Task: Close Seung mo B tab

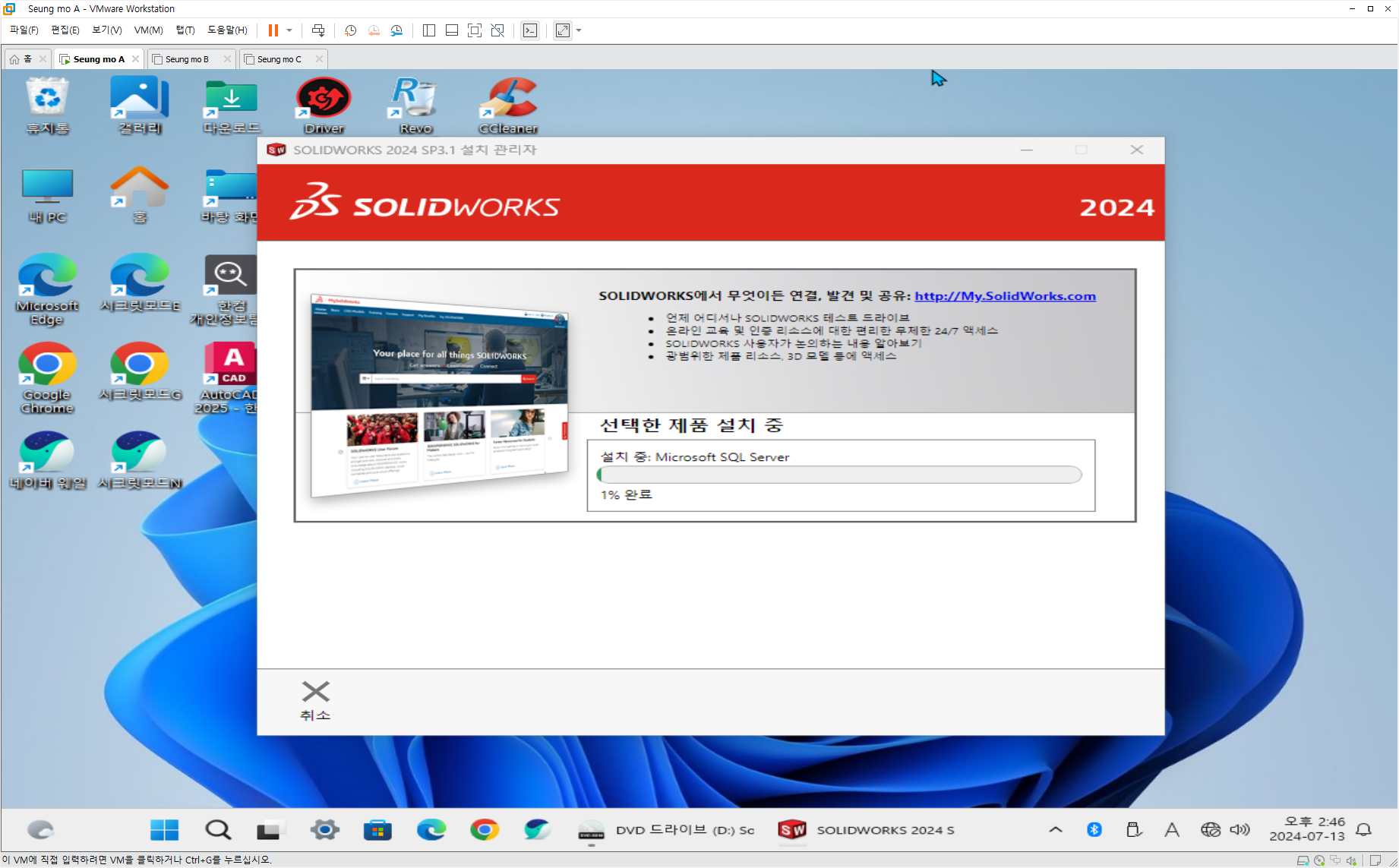Action: (227, 58)
